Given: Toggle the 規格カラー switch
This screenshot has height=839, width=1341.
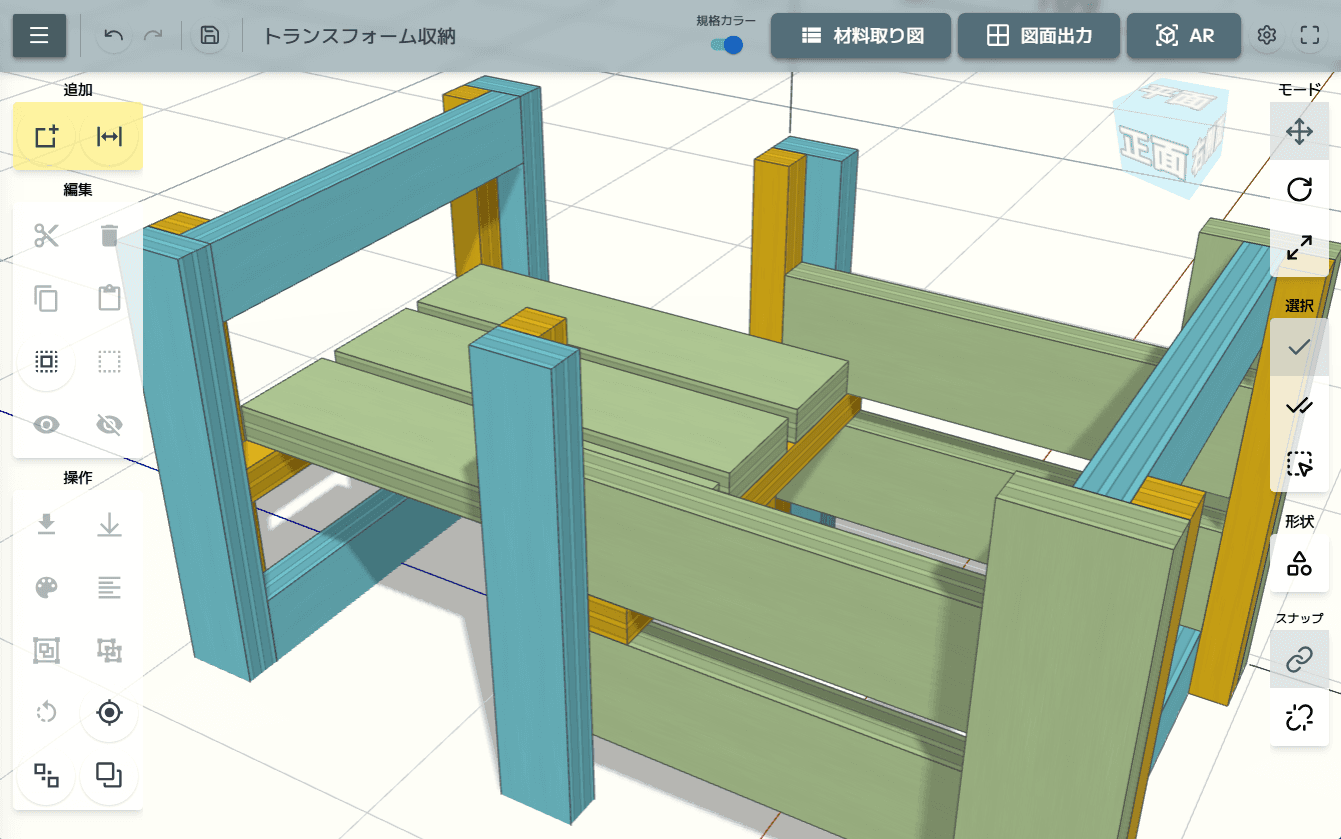Looking at the screenshot, I should pyautogui.click(x=727, y=45).
